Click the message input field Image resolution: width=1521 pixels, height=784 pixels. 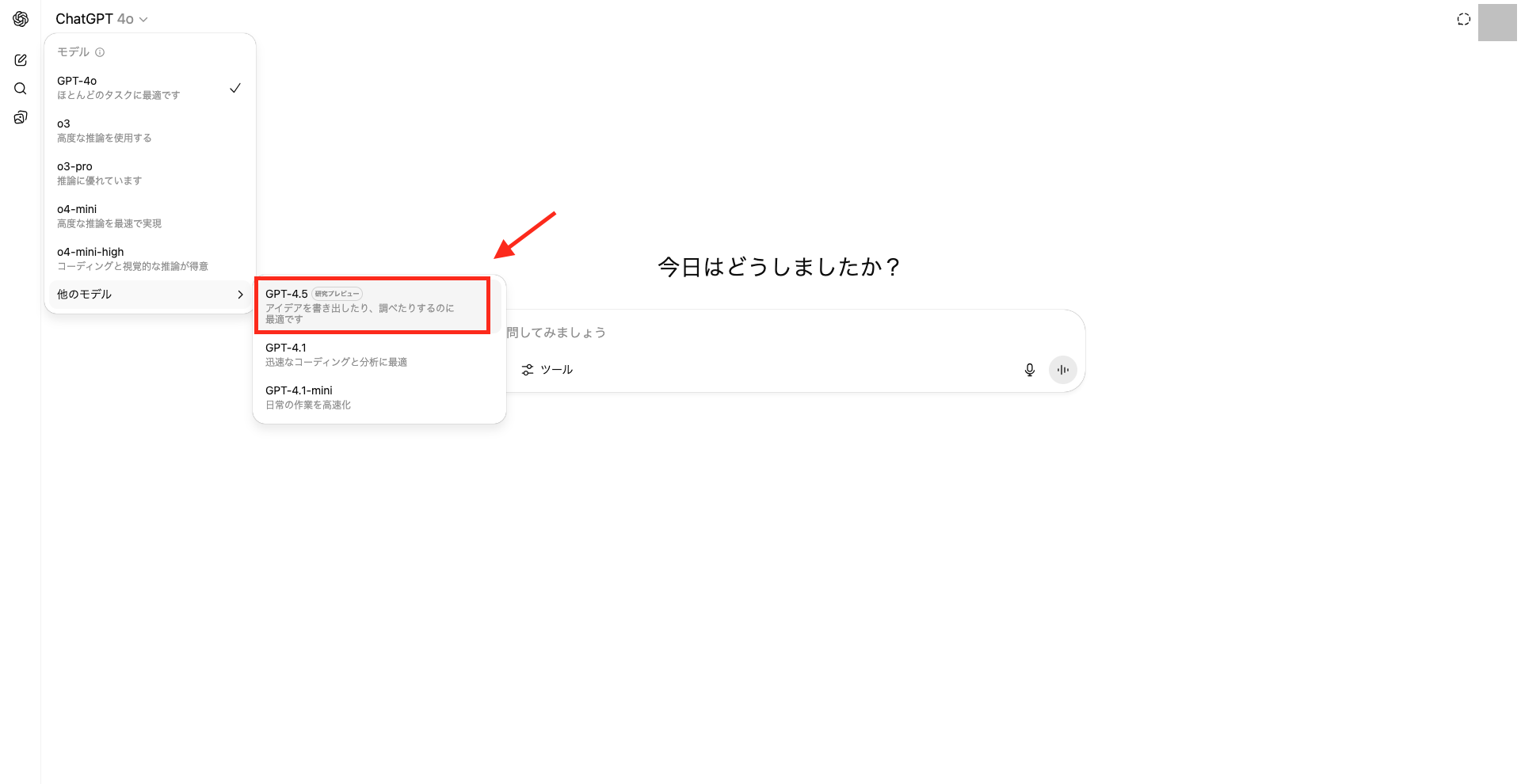tap(792, 333)
